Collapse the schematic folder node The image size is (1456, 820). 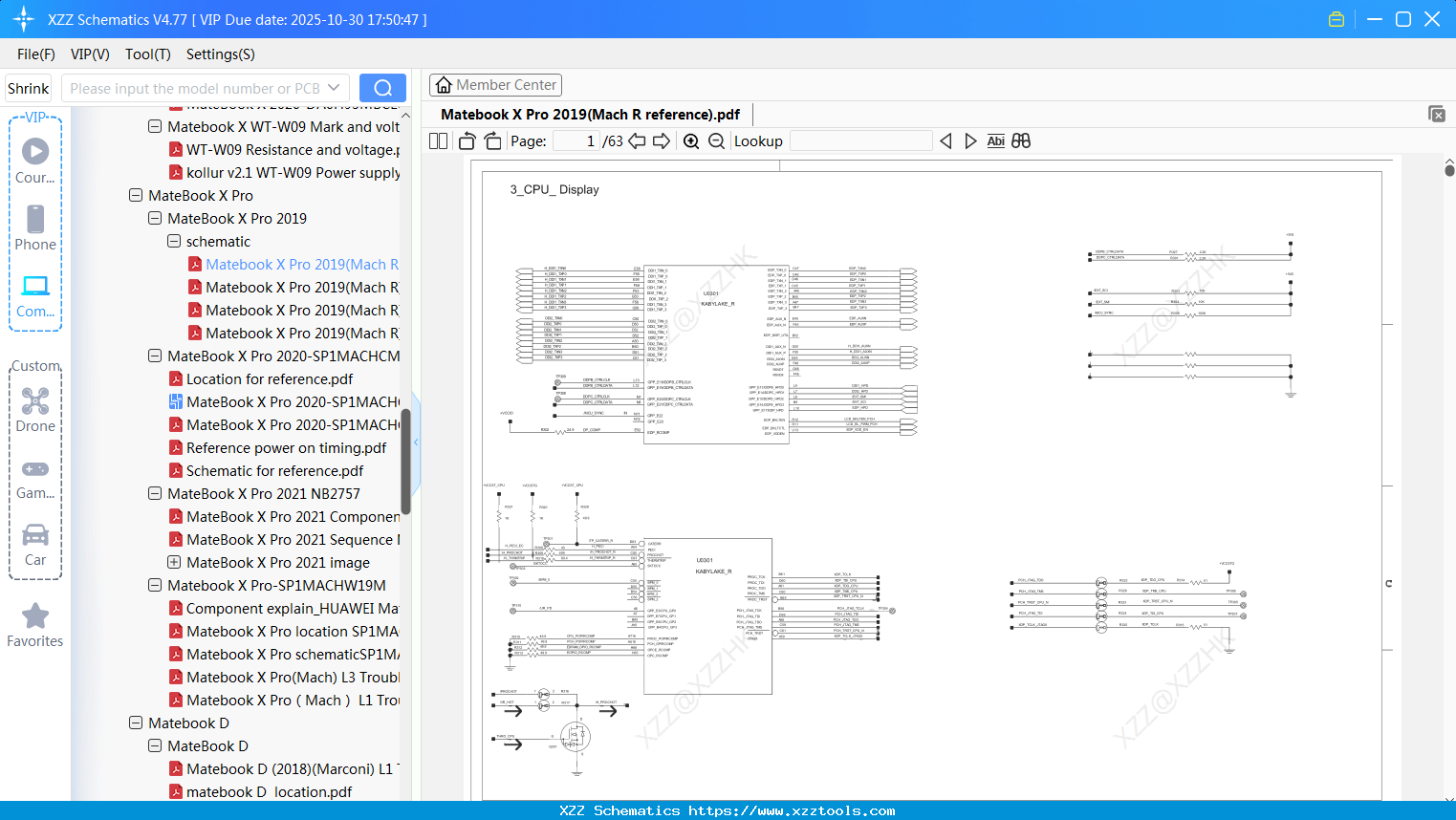(x=174, y=241)
